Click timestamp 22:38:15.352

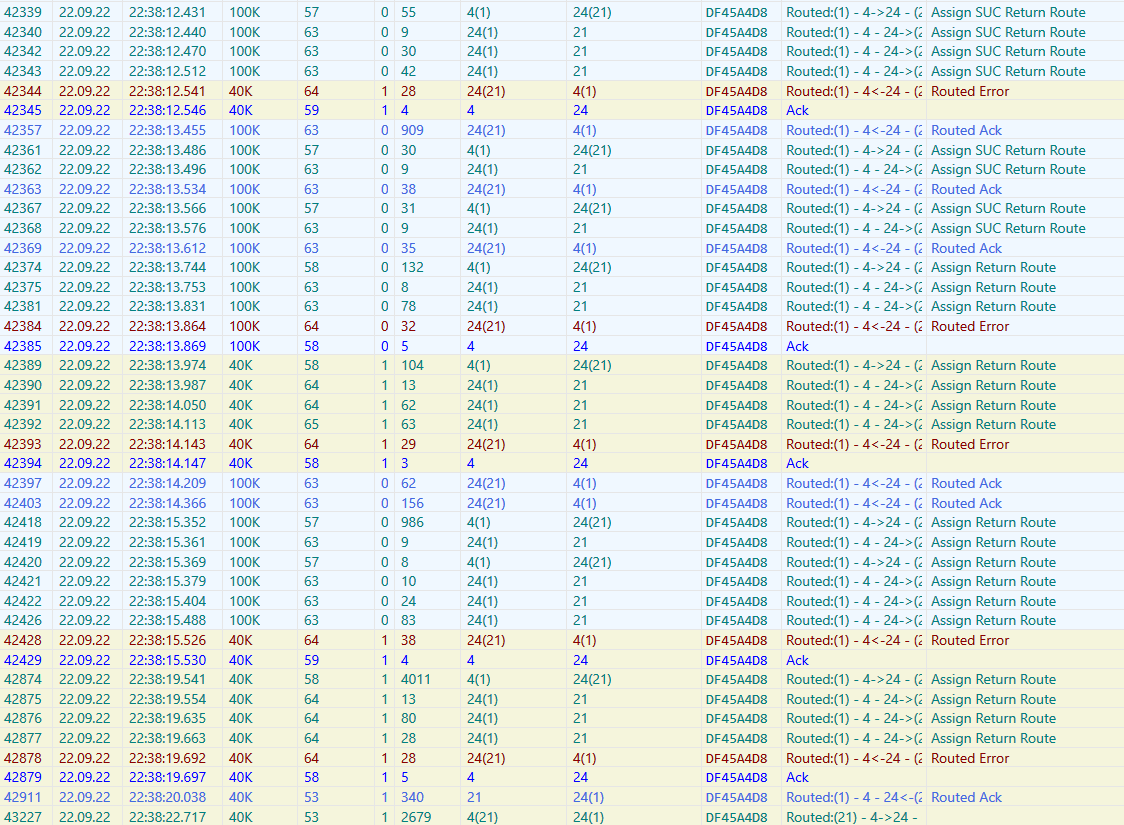pos(167,522)
